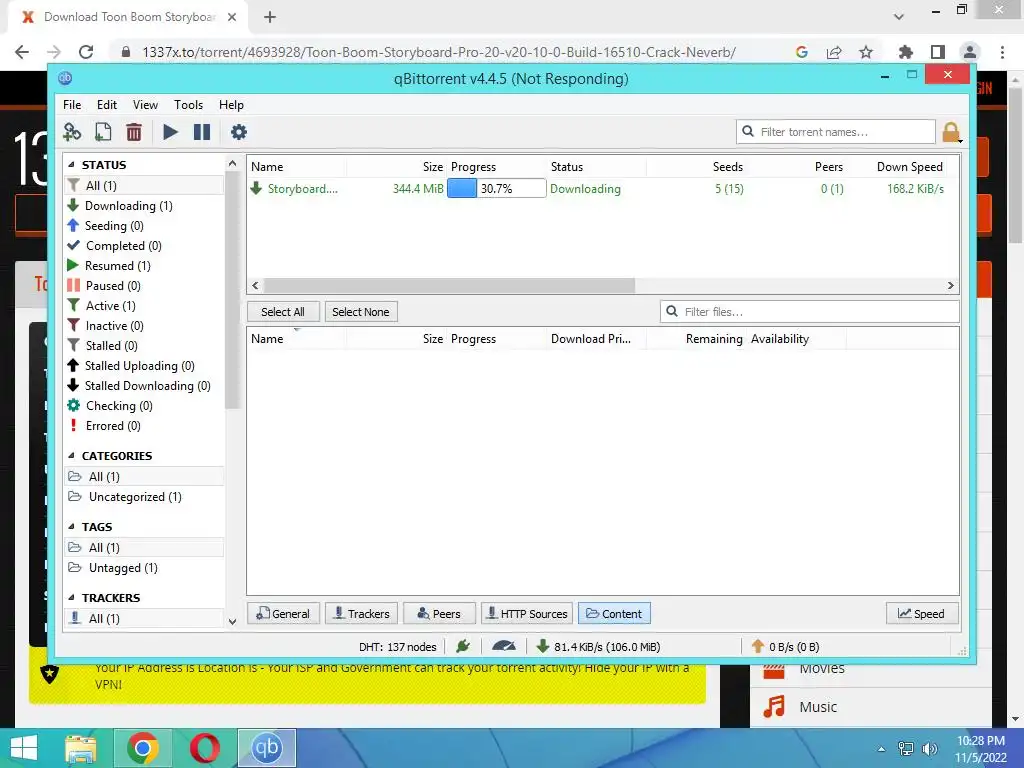Click the lock UI padlock icon
Image resolution: width=1024 pixels, height=768 pixels.
click(951, 133)
